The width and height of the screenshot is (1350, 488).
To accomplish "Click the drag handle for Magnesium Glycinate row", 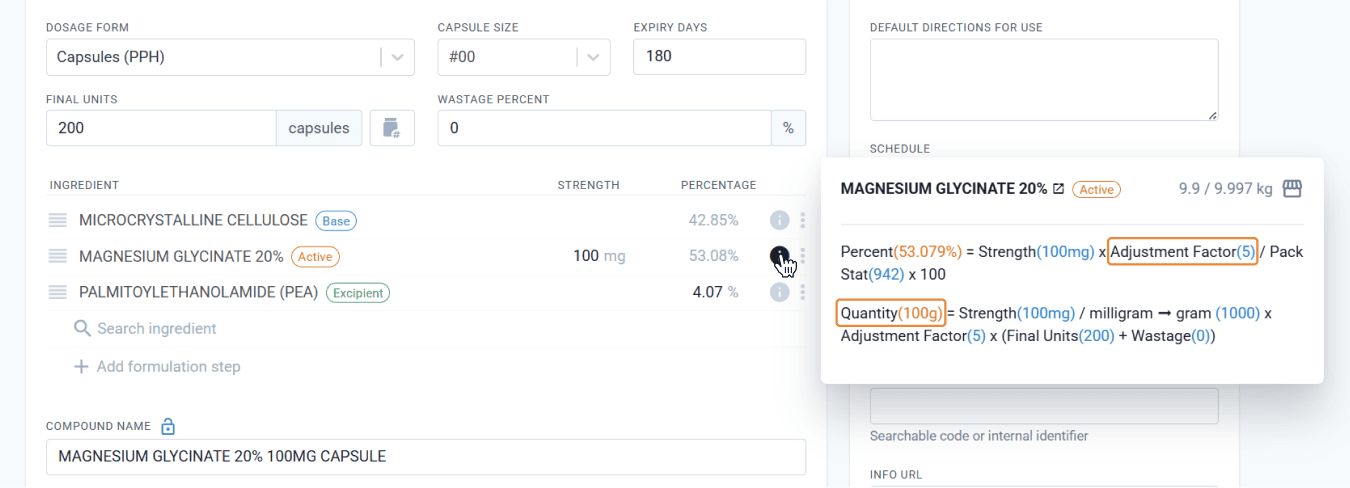I will point(58,256).
